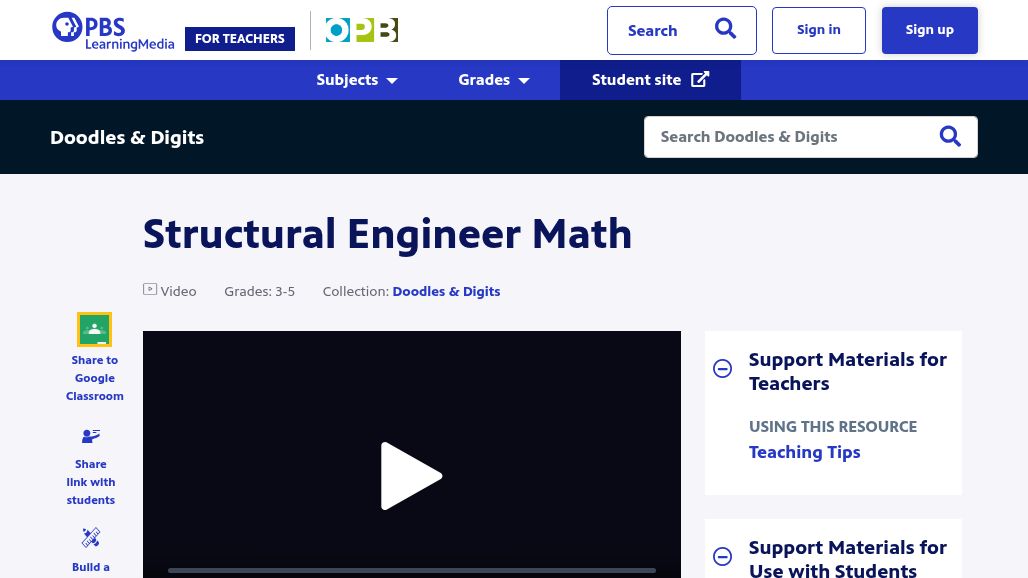The width and height of the screenshot is (1028, 578).
Task: Click the external link icon beside Student site
Action: pos(700,79)
